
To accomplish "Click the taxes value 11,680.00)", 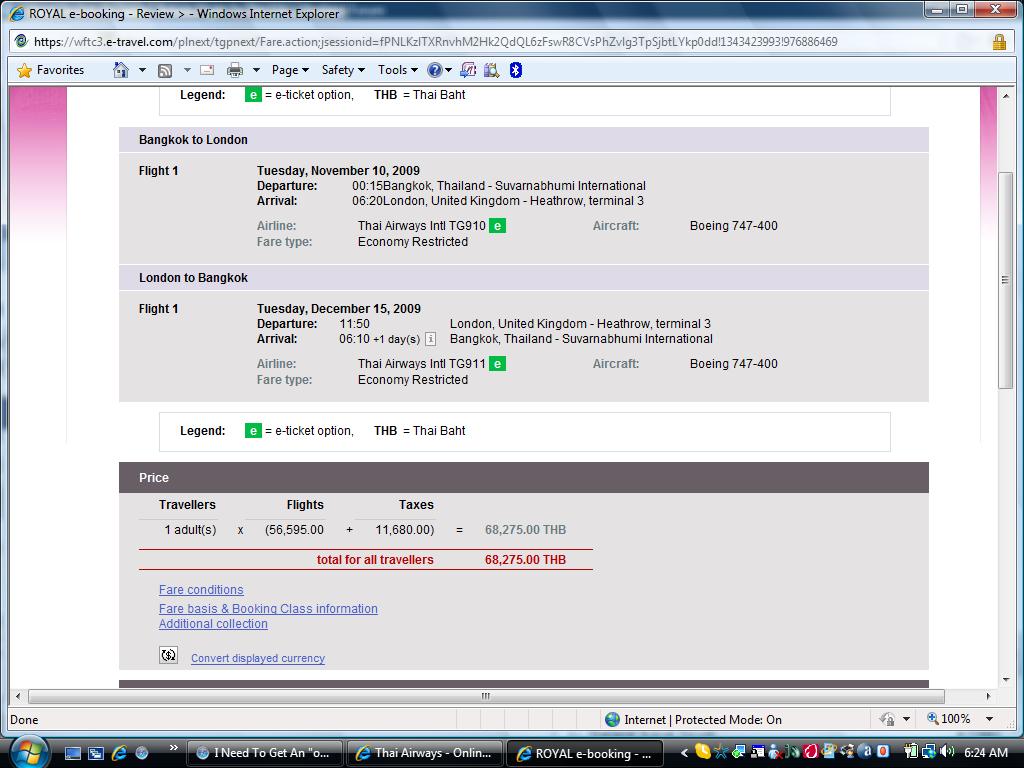I will point(404,530).
